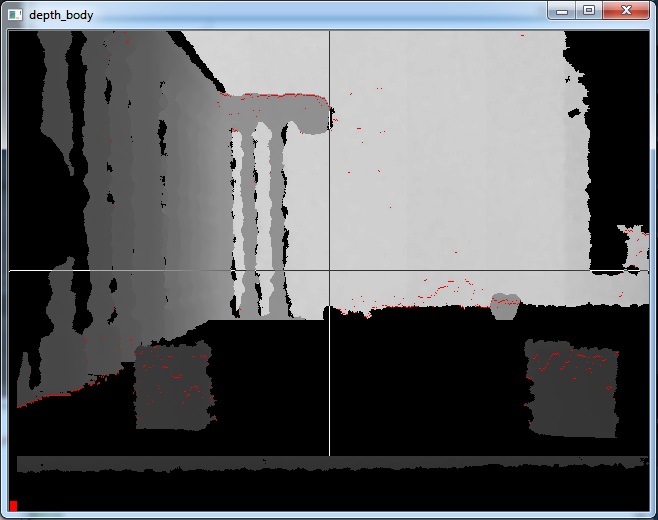Close the depth_body window
658x520 pixels.
[x=626, y=10]
